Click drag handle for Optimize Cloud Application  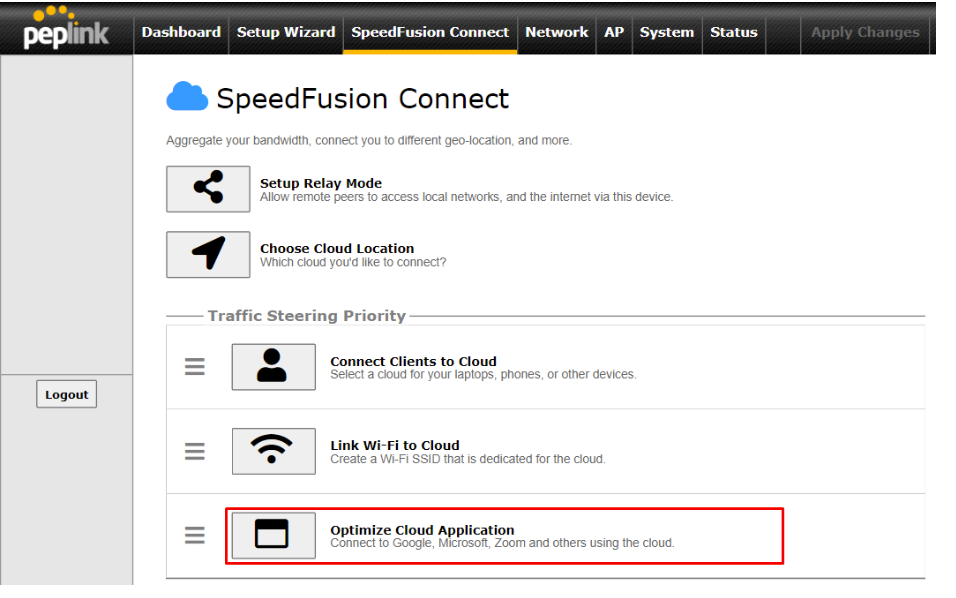click(x=194, y=535)
